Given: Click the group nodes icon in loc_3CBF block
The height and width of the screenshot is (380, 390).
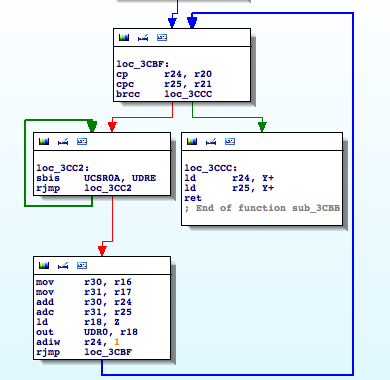Looking at the screenshot, I should pos(162,37).
